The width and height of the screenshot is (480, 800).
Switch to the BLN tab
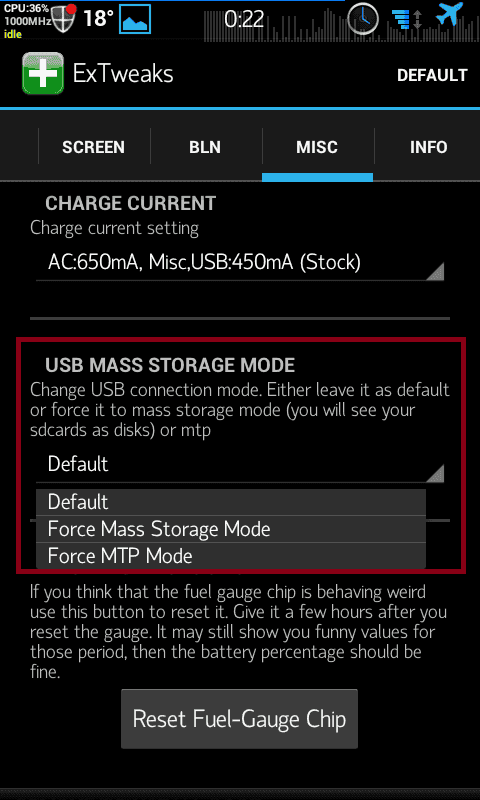[205, 147]
